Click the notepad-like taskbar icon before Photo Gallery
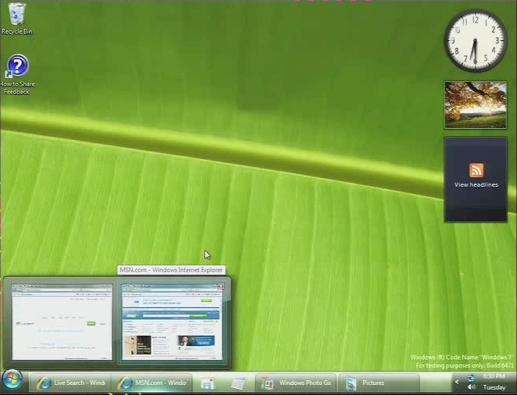The height and width of the screenshot is (395, 517). tap(239, 383)
